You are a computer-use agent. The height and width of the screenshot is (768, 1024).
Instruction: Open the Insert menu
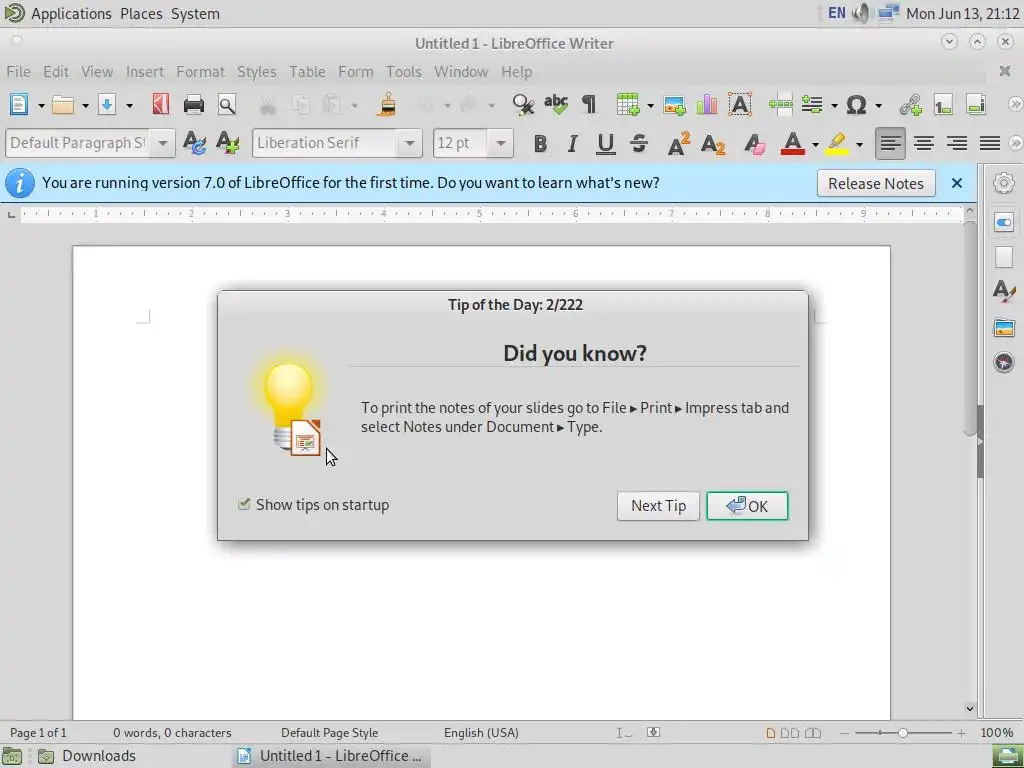(x=144, y=71)
